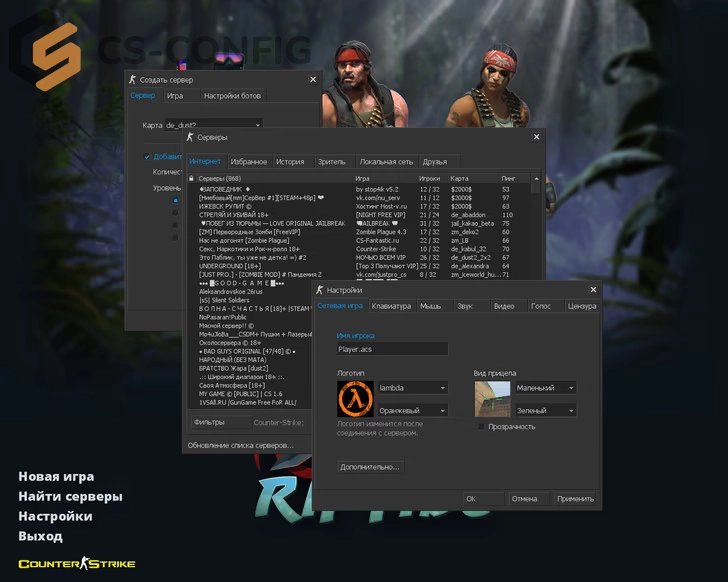Viewport: 728px width, 582px height.
Task: Toggle the Прозрачность checkbox
Action: pyautogui.click(x=481, y=427)
